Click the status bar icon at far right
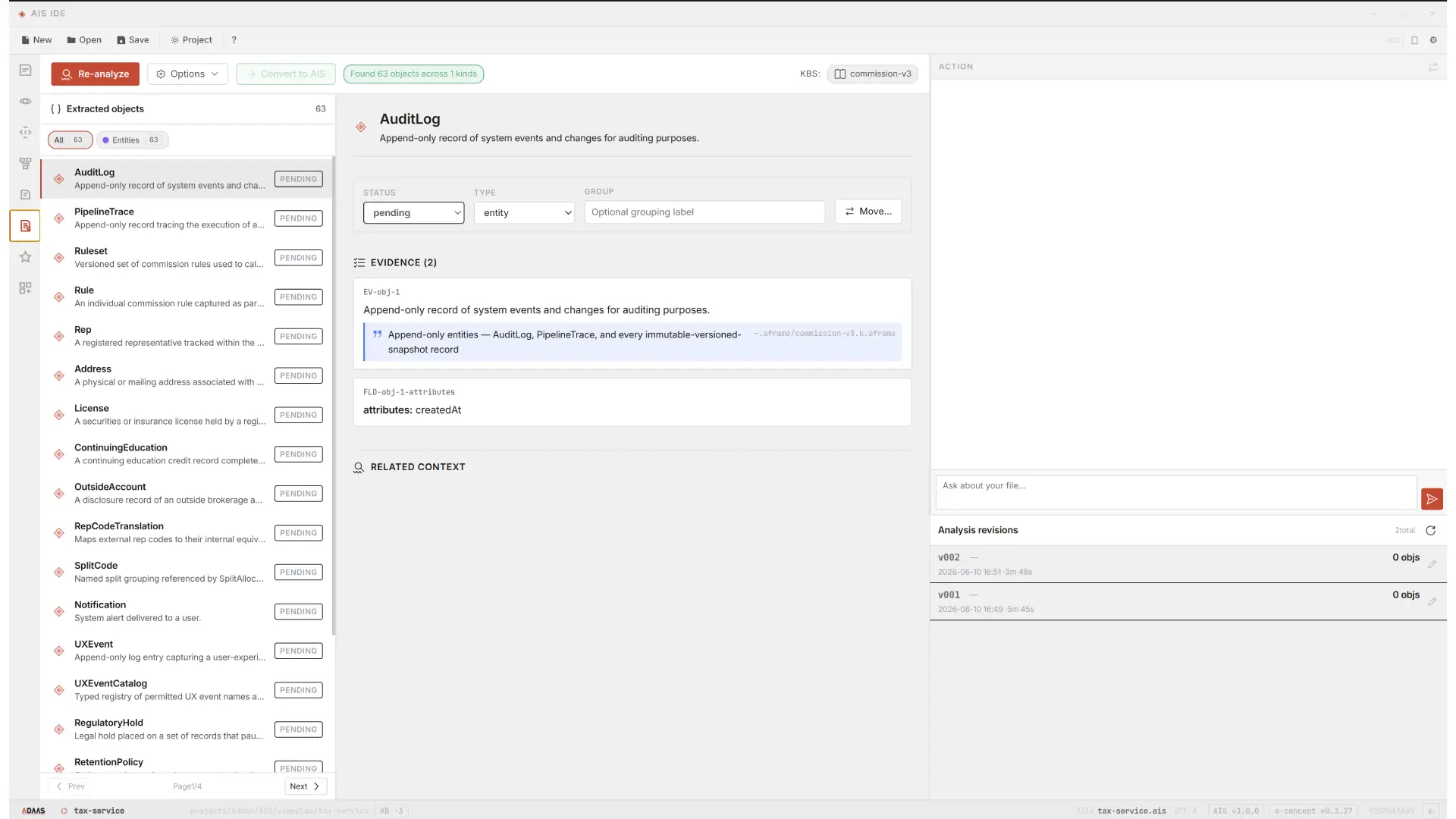The height and width of the screenshot is (819, 1456). tap(1431, 811)
